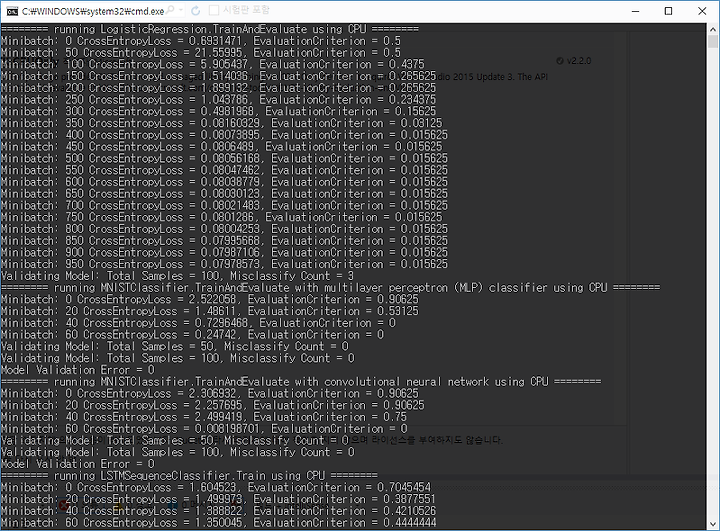Click the loss value 1.604523

pos(212,487)
